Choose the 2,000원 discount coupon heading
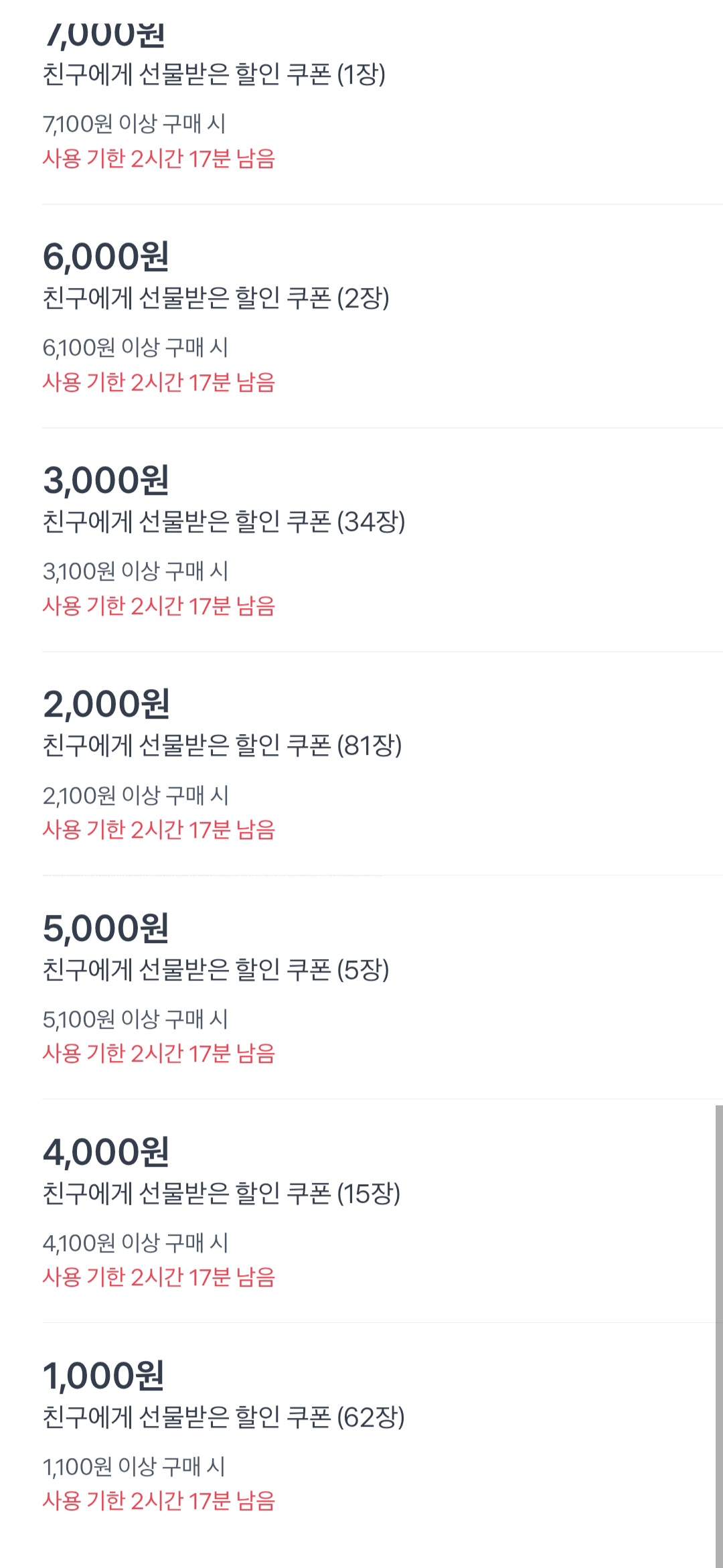Image resolution: width=723 pixels, height=1568 pixels. [x=106, y=704]
